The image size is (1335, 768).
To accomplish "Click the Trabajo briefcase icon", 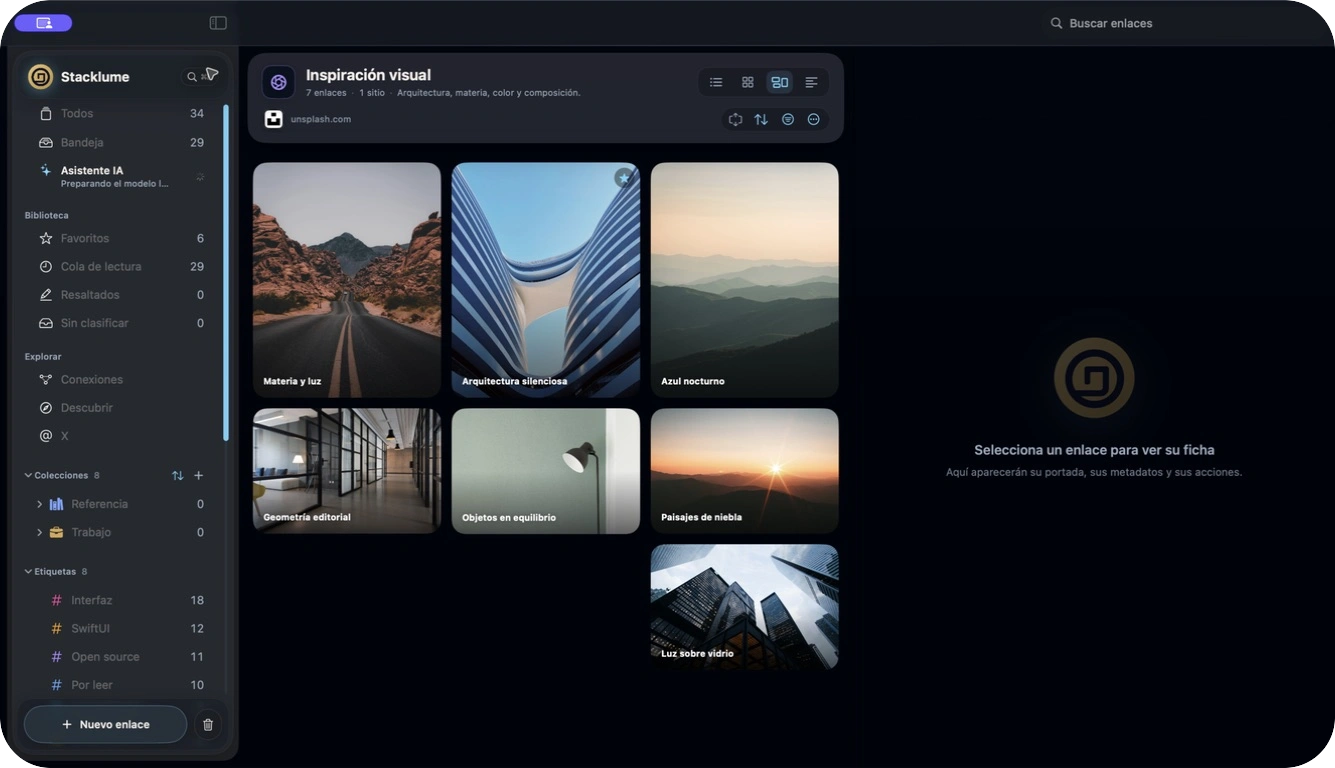I will 56,532.
